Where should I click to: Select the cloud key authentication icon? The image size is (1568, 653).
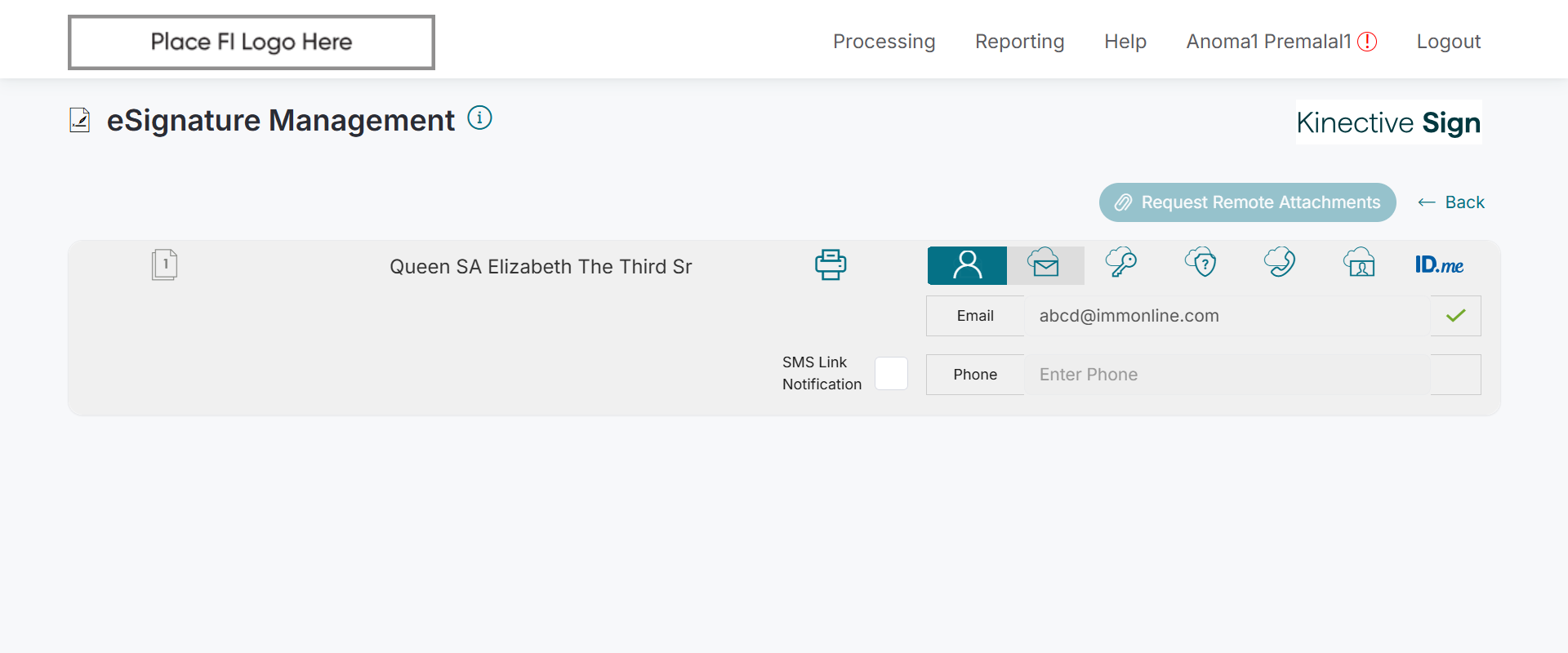pyautogui.click(x=1121, y=264)
